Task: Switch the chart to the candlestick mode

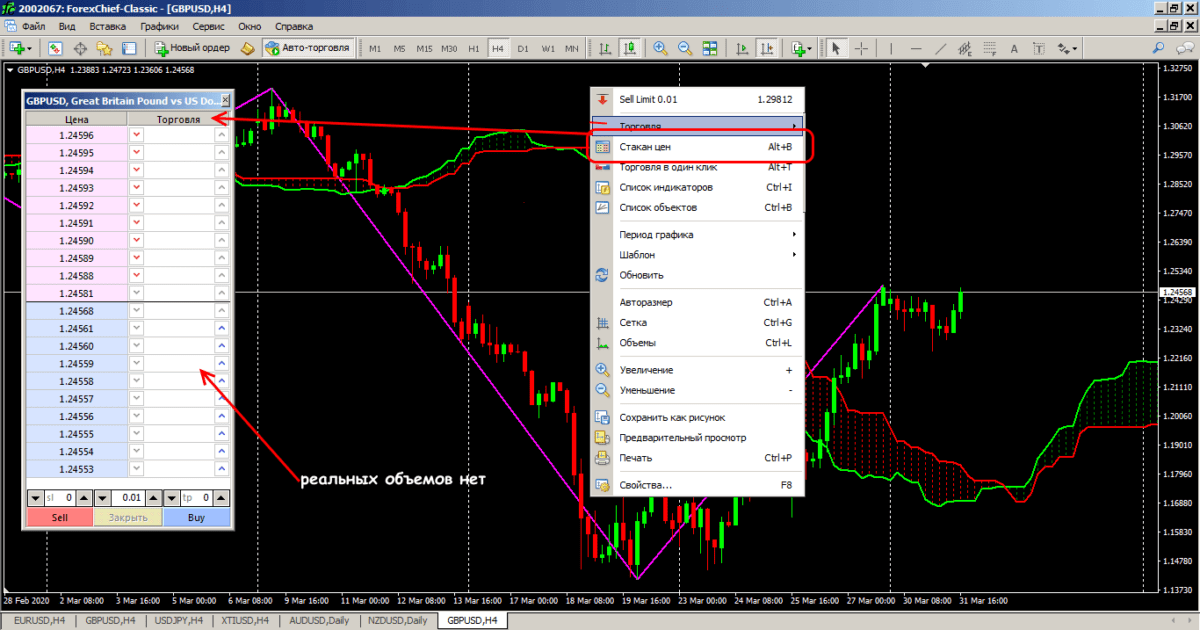Action: tap(630, 48)
